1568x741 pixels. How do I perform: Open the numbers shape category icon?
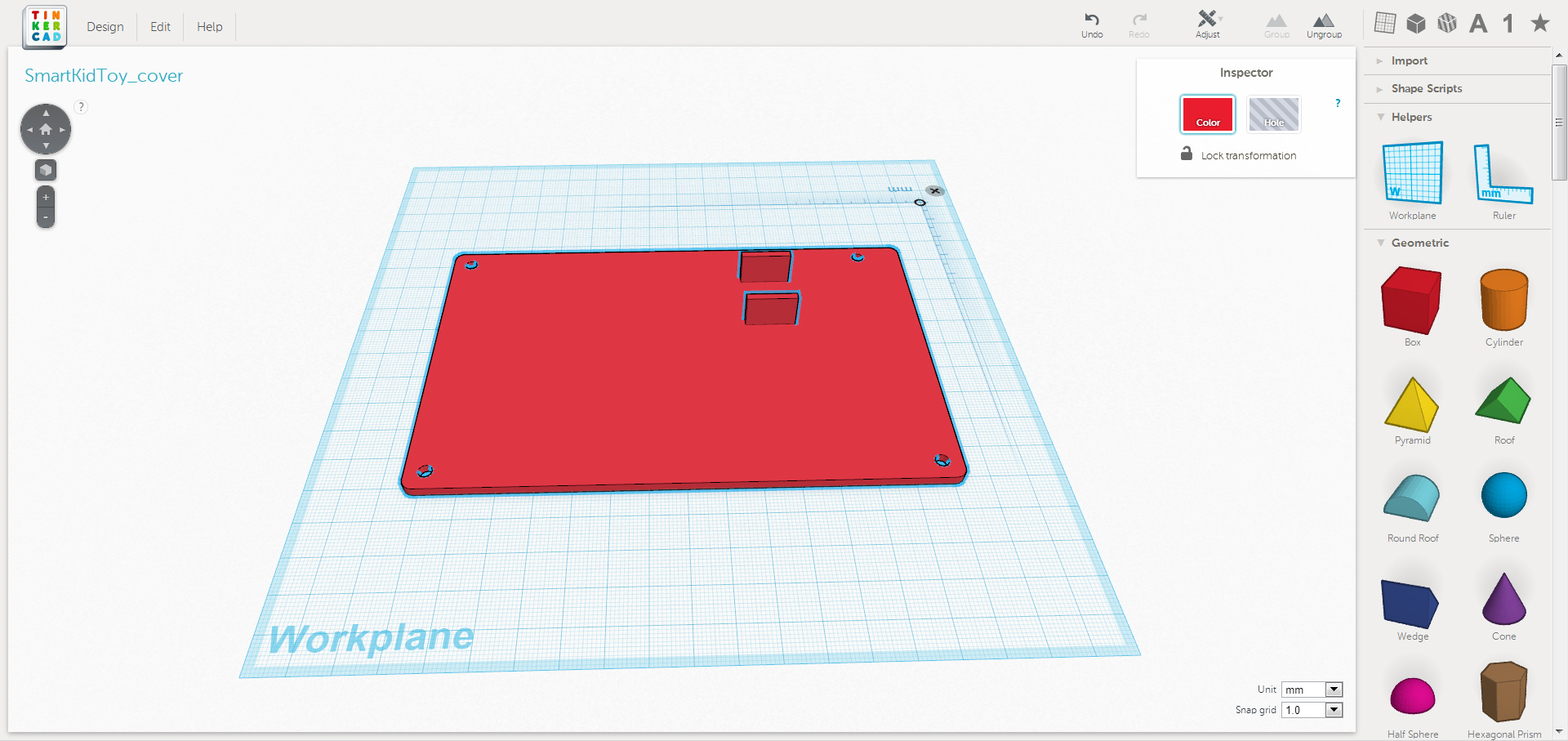click(1508, 23)
